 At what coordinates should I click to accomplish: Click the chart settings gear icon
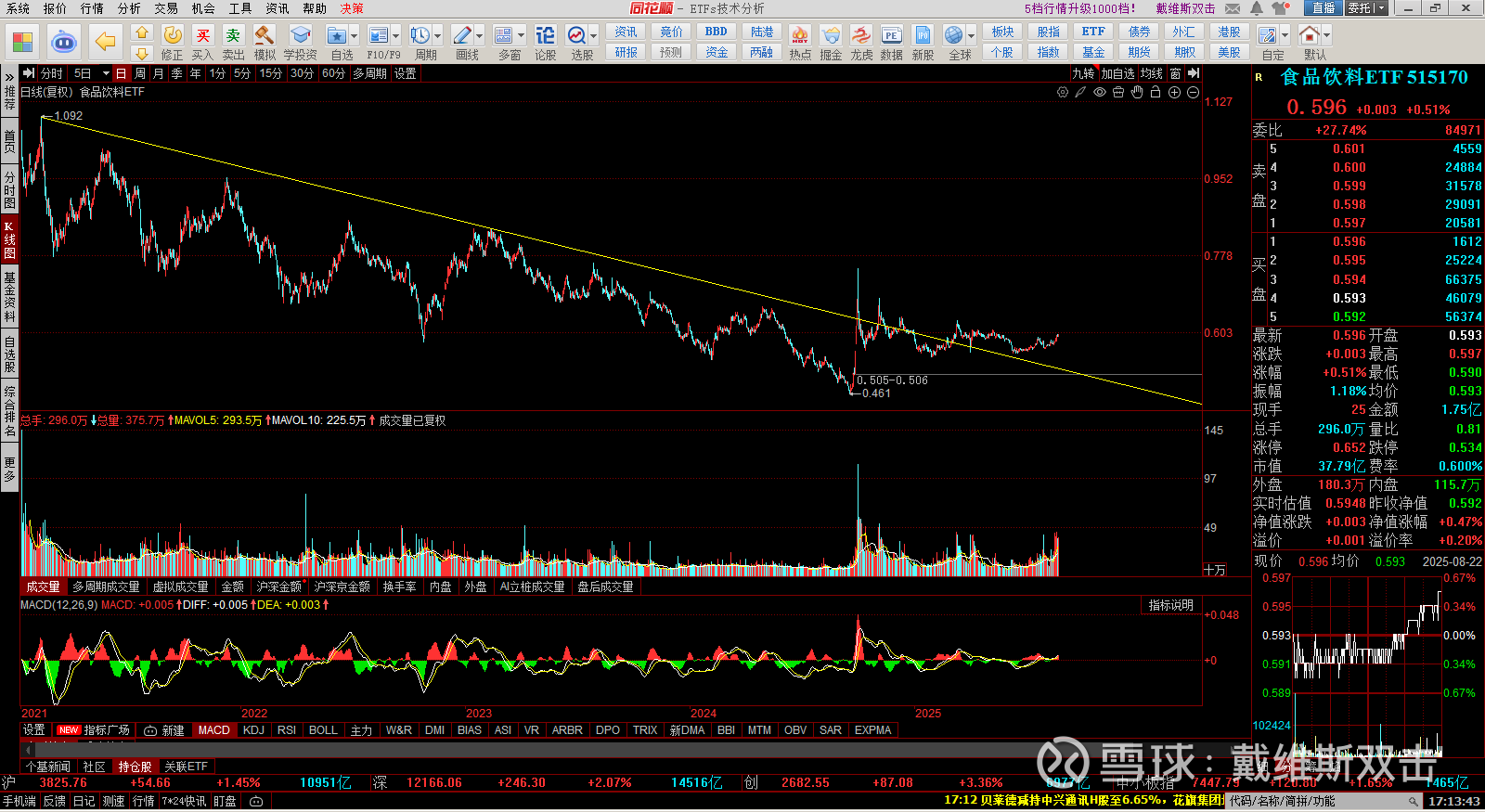(1063, 92)
